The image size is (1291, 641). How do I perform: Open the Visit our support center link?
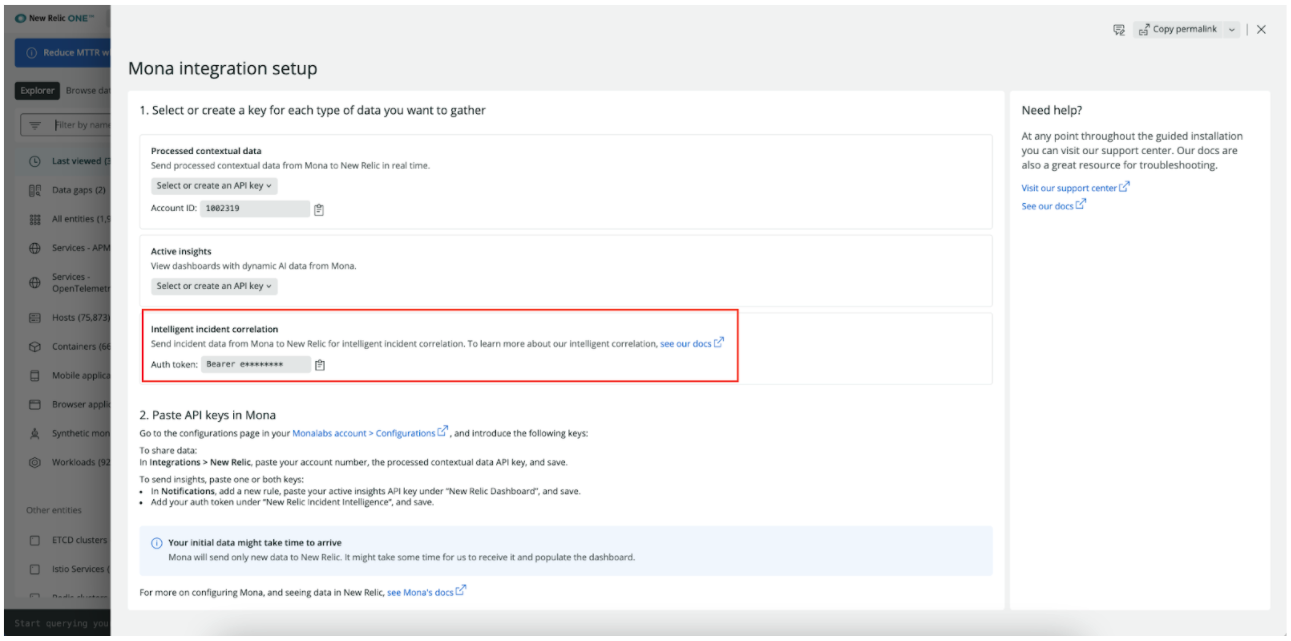tap(1075, 187)
